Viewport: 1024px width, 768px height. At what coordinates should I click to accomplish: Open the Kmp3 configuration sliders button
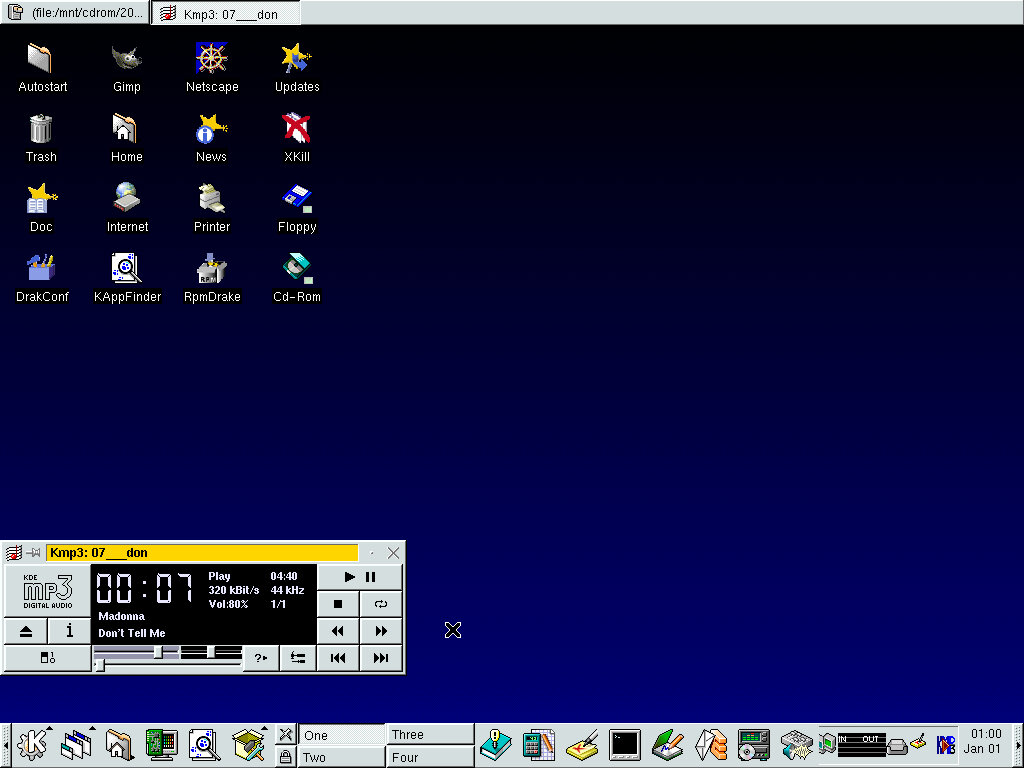click(x=298, y=658)
